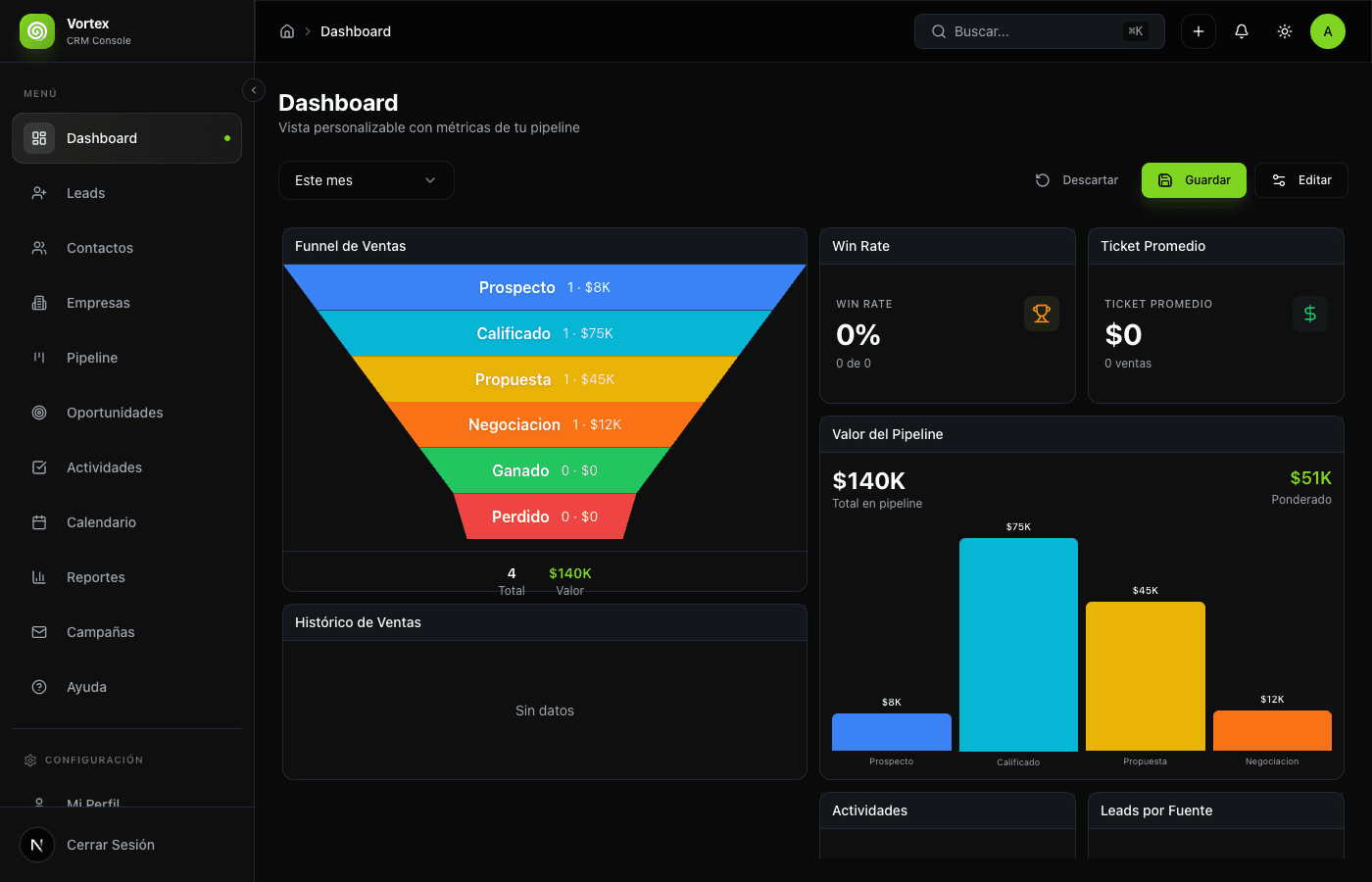Open Empresas from the navigation menu

tap(99, 303)
